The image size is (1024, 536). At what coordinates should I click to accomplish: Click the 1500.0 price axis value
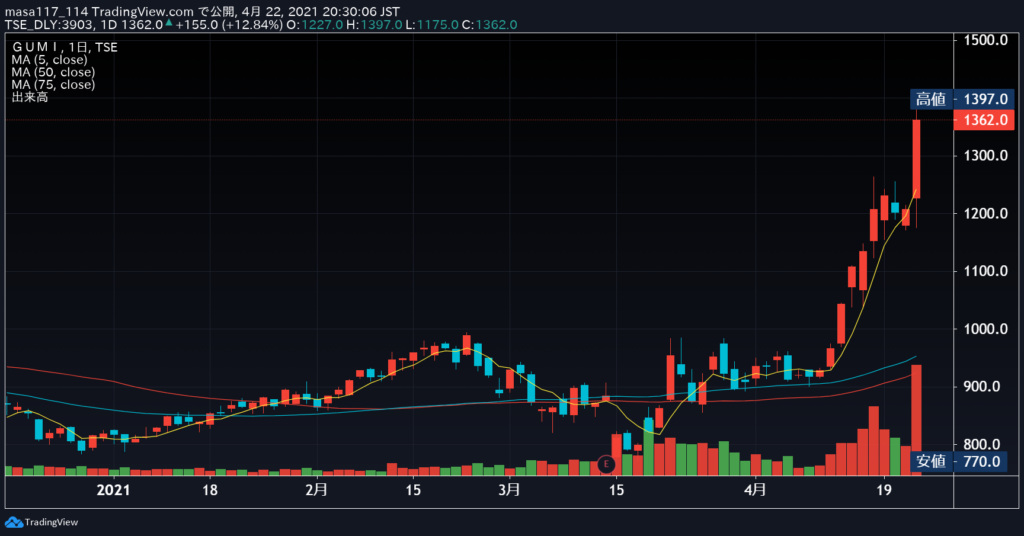(985, 40)
